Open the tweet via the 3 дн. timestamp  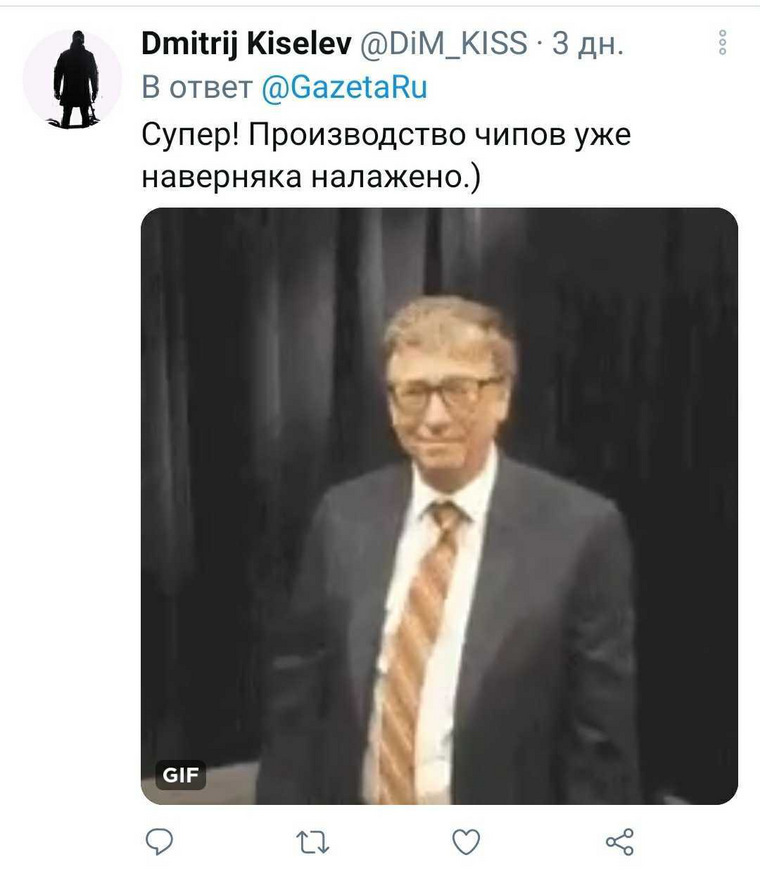(587, 44)
